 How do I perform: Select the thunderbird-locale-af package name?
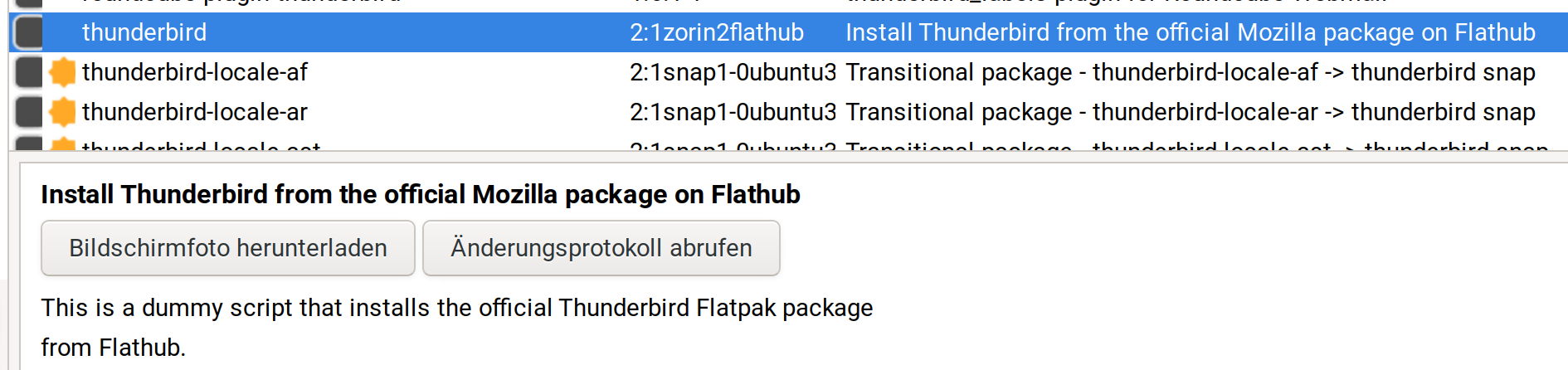[x=195, y=72]
